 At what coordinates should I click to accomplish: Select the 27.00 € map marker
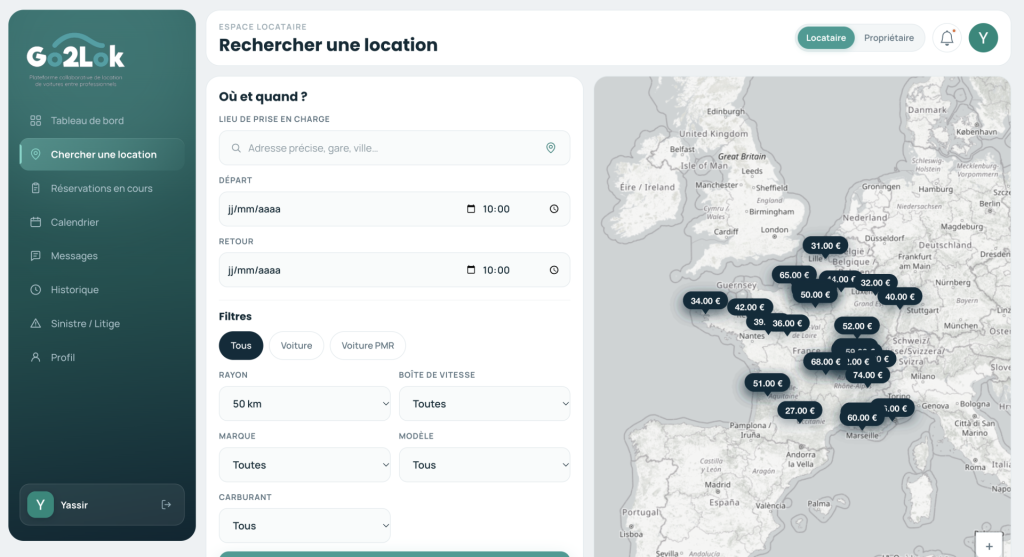tap(800, 411)
